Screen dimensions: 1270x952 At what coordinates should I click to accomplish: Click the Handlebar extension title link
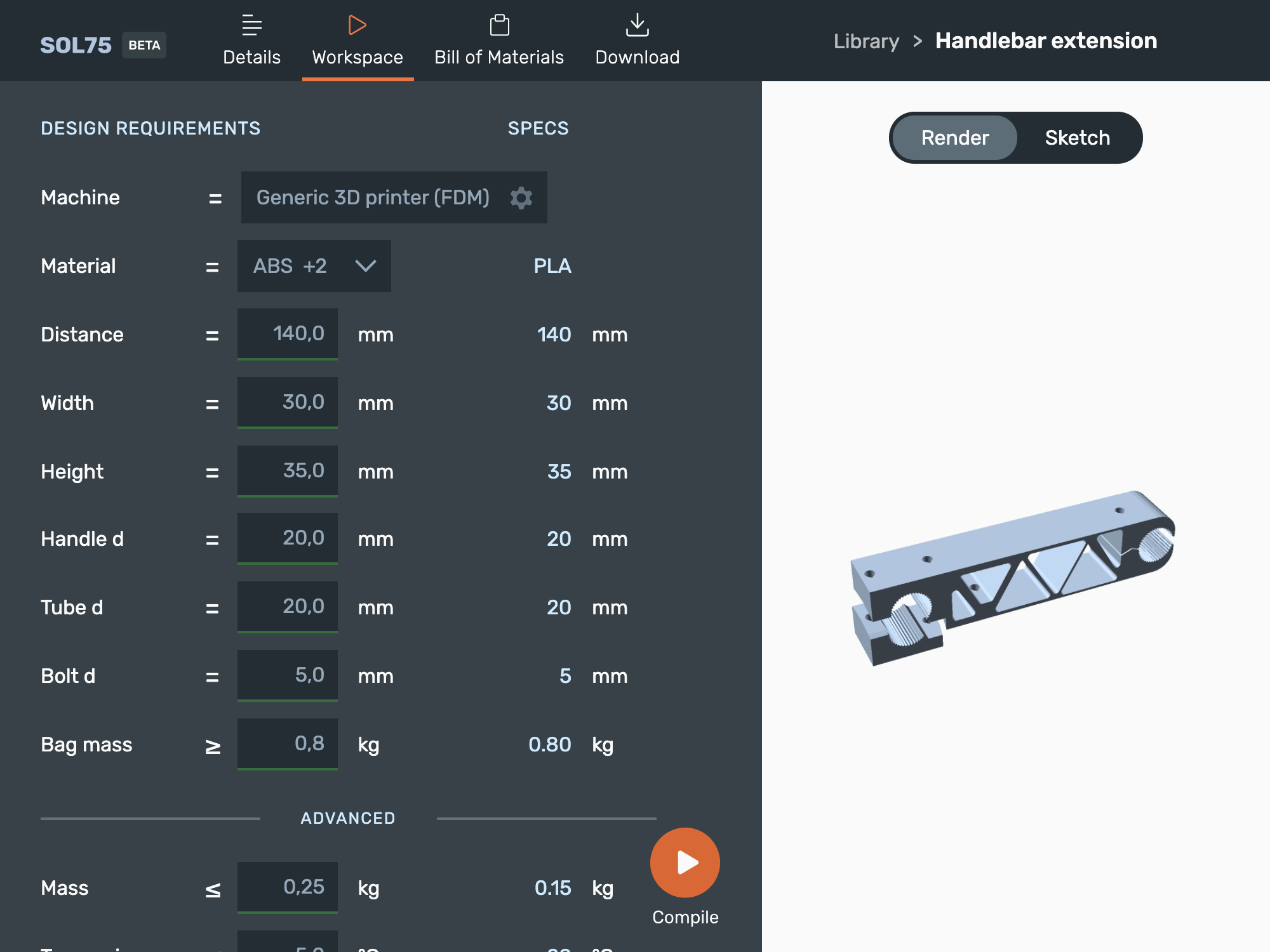1045,40
